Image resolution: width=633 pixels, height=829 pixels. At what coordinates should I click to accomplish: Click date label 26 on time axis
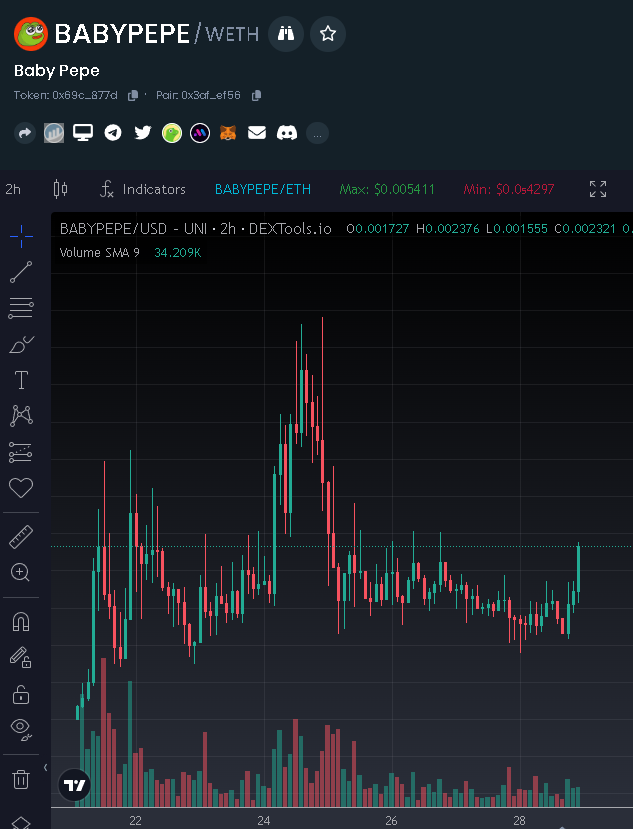[391, 821]
